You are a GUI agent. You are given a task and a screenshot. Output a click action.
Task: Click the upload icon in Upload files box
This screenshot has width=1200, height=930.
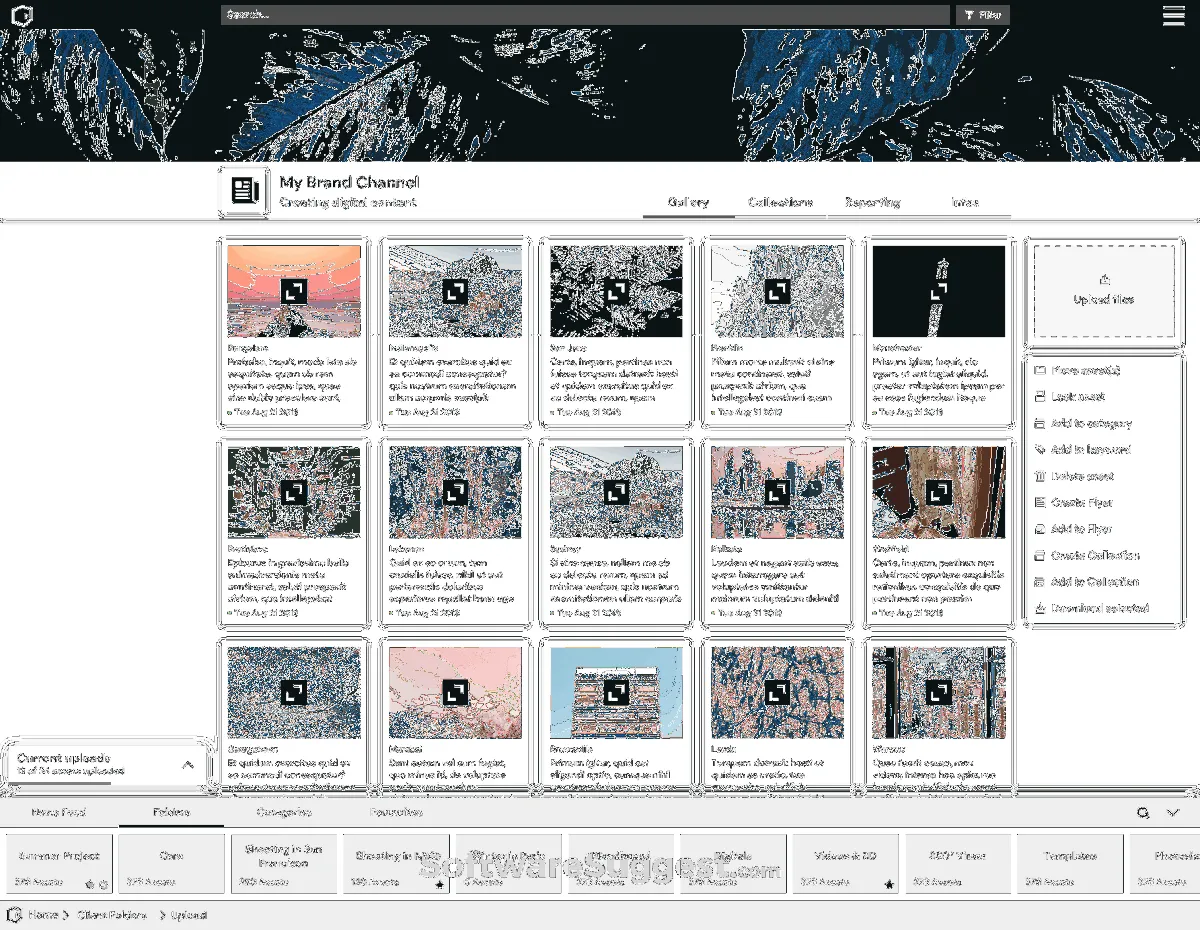pos(1104,281)
